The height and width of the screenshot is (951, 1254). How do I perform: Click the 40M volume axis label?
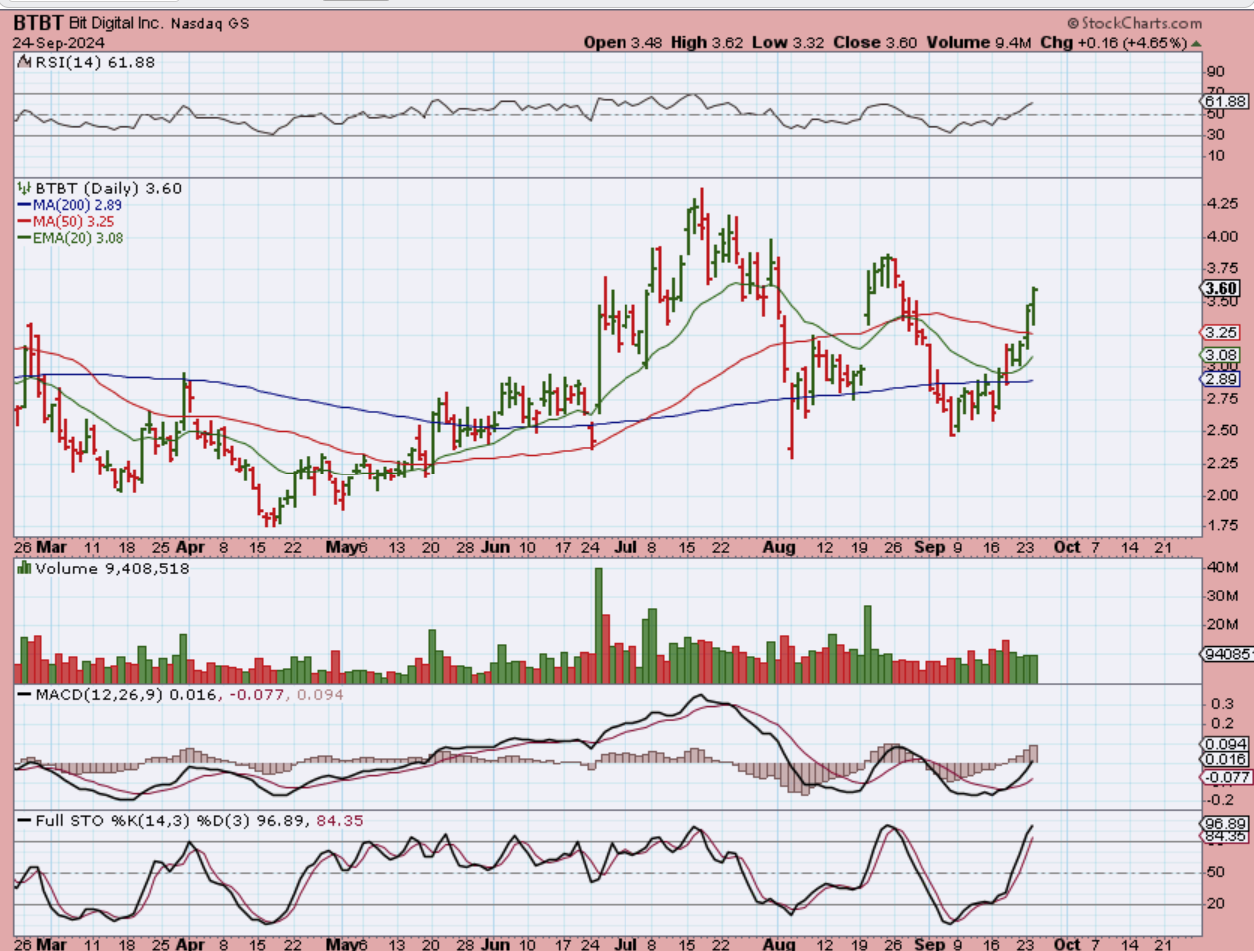(1222, 568)
